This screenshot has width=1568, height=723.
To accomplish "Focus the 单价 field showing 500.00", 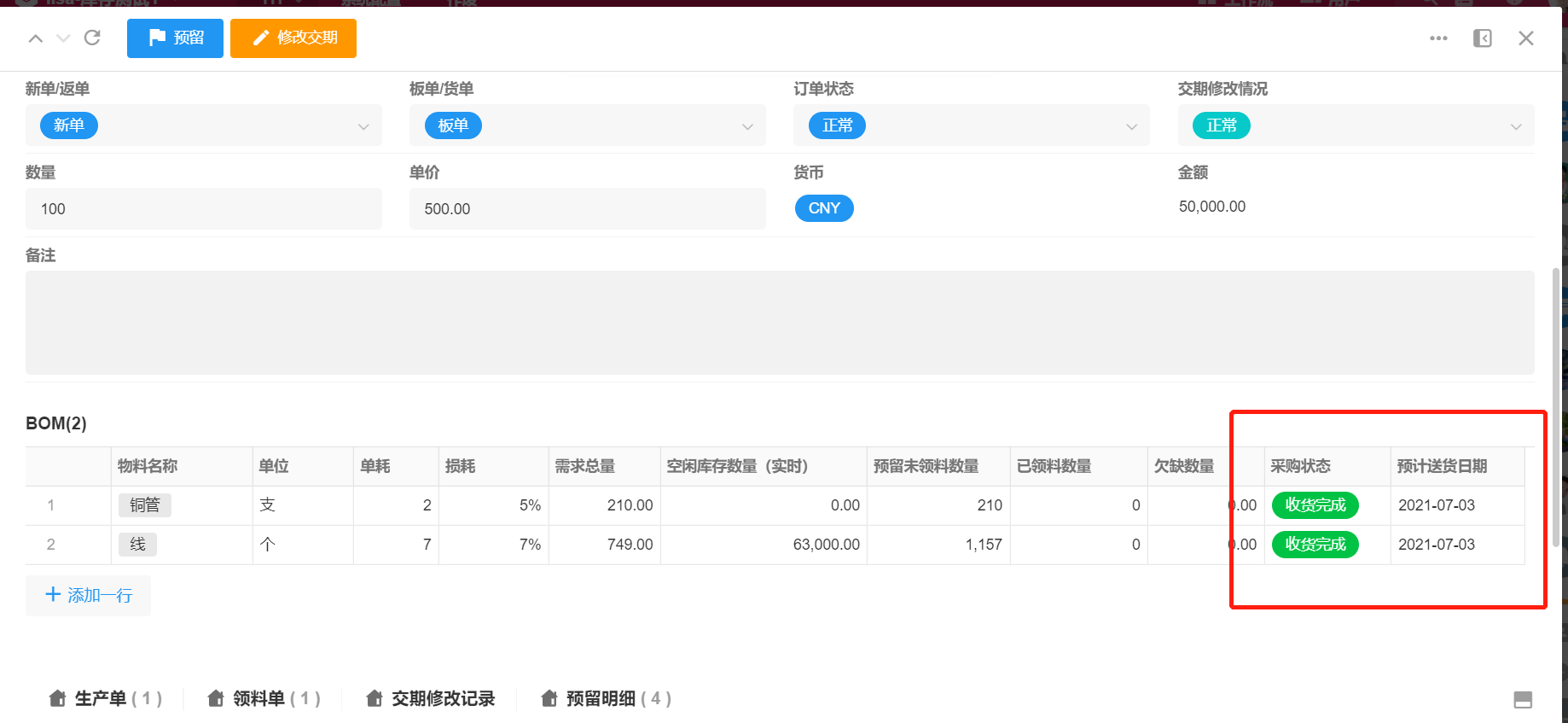I will click(x=588, y=209).
